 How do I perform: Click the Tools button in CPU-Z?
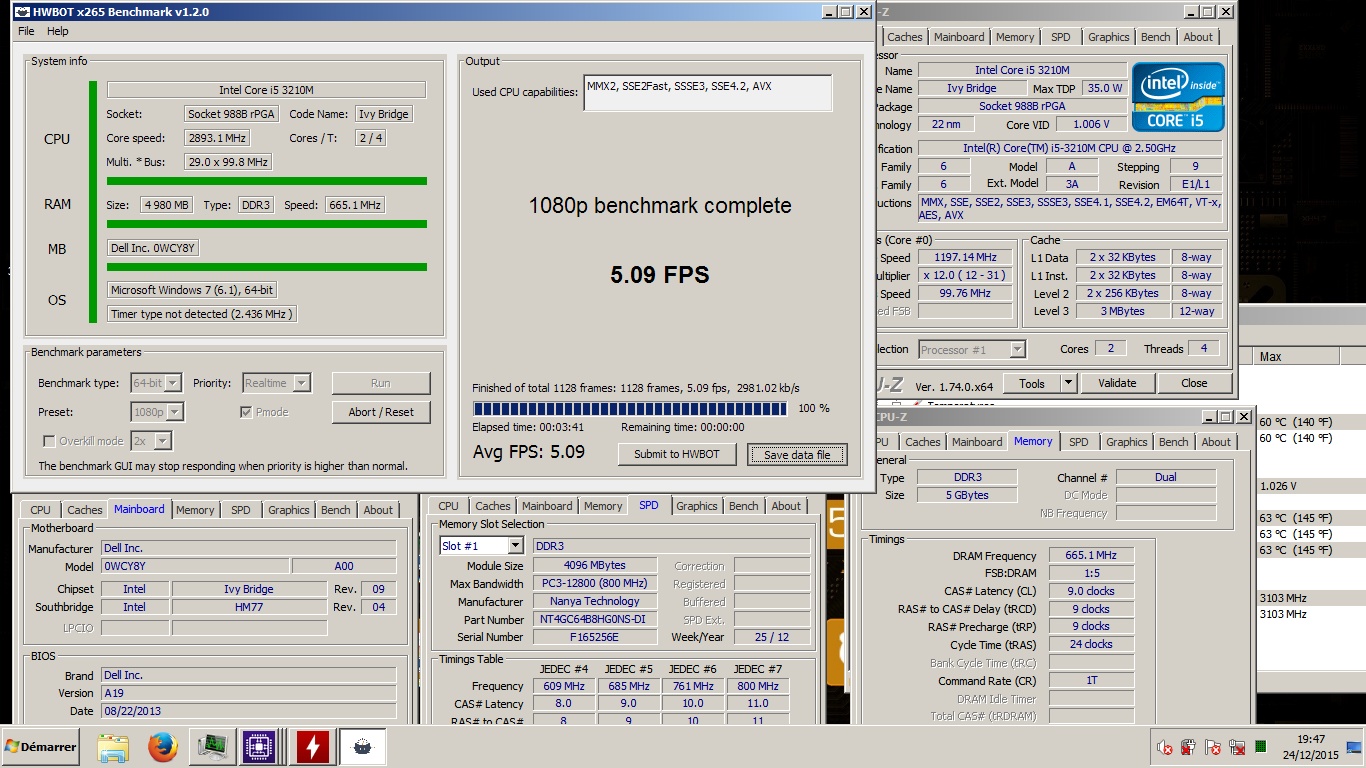point(1032,383)
